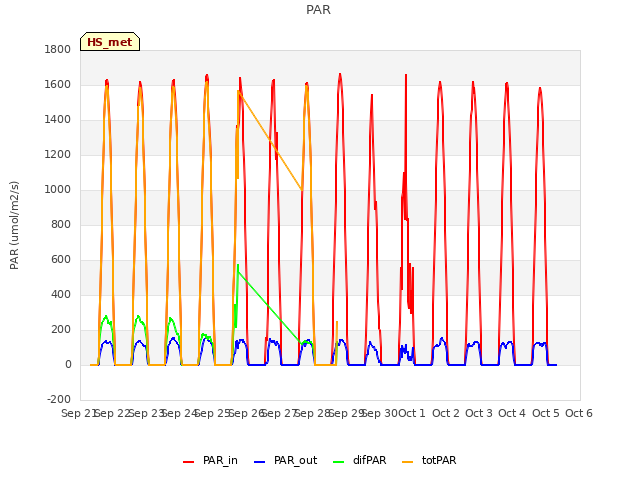
Task: Click the green difPAR legend swatch
Action: 338,462
